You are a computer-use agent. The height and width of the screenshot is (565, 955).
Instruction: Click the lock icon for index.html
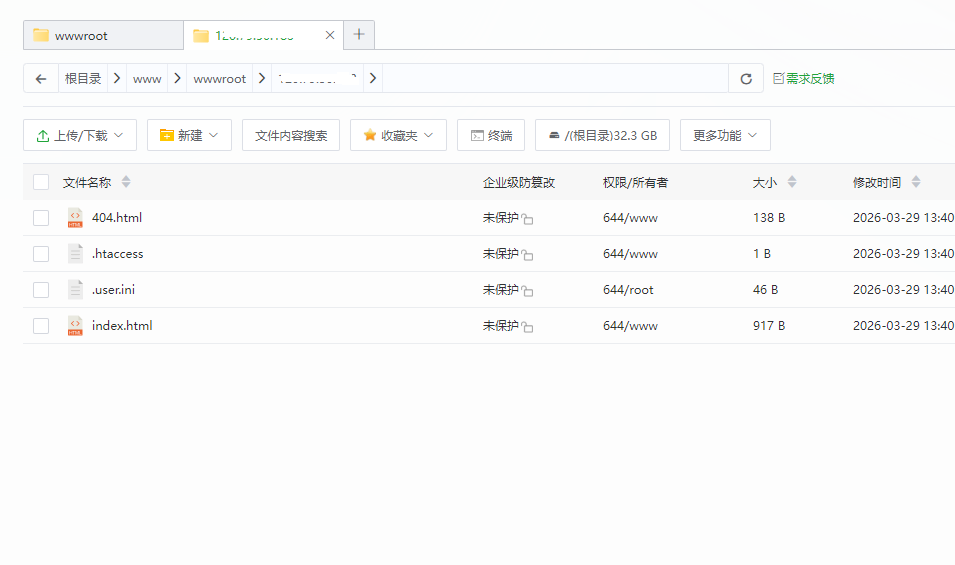pos(527,327)
